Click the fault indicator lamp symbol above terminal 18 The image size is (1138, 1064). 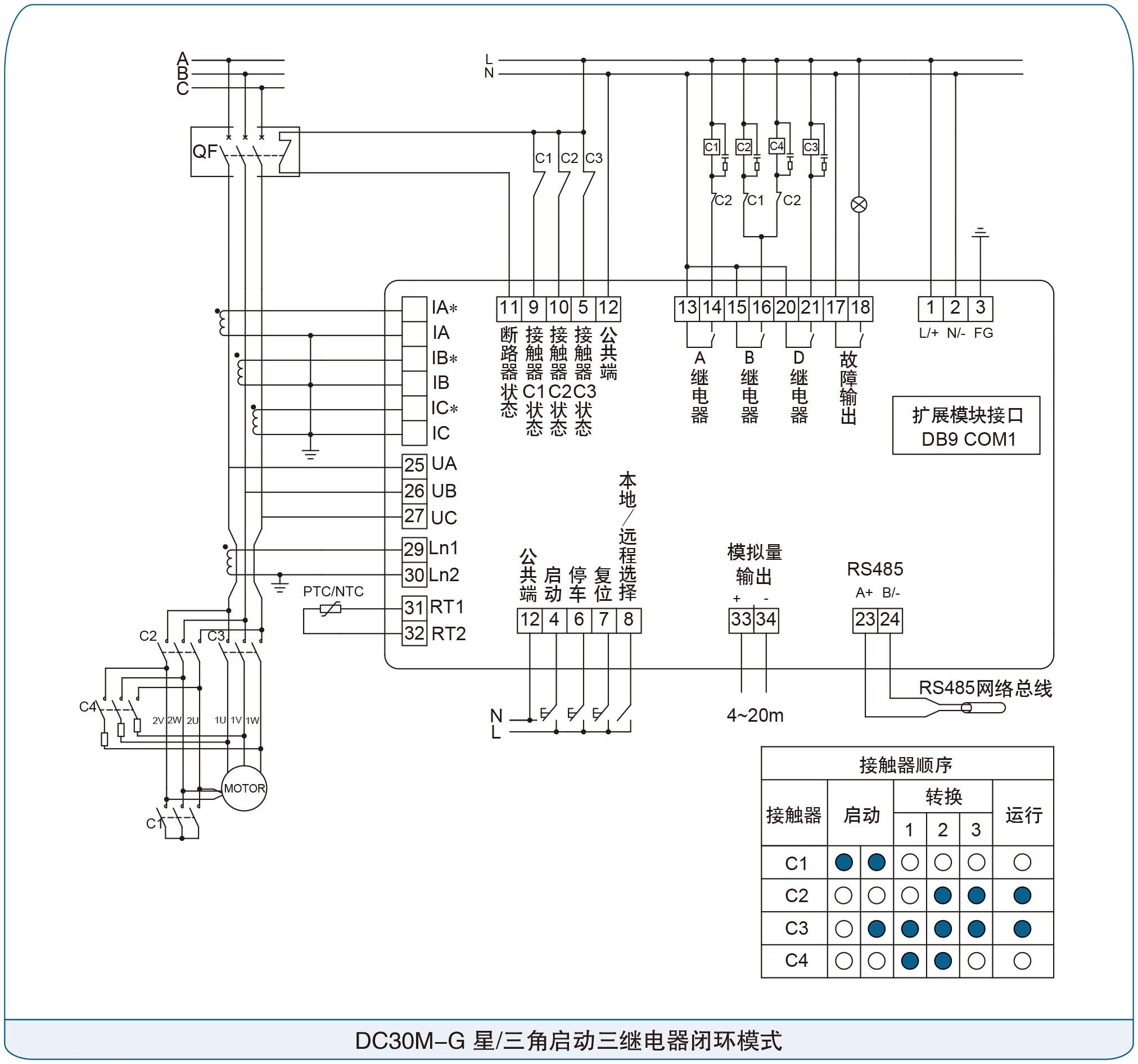[x=859, y=205]
